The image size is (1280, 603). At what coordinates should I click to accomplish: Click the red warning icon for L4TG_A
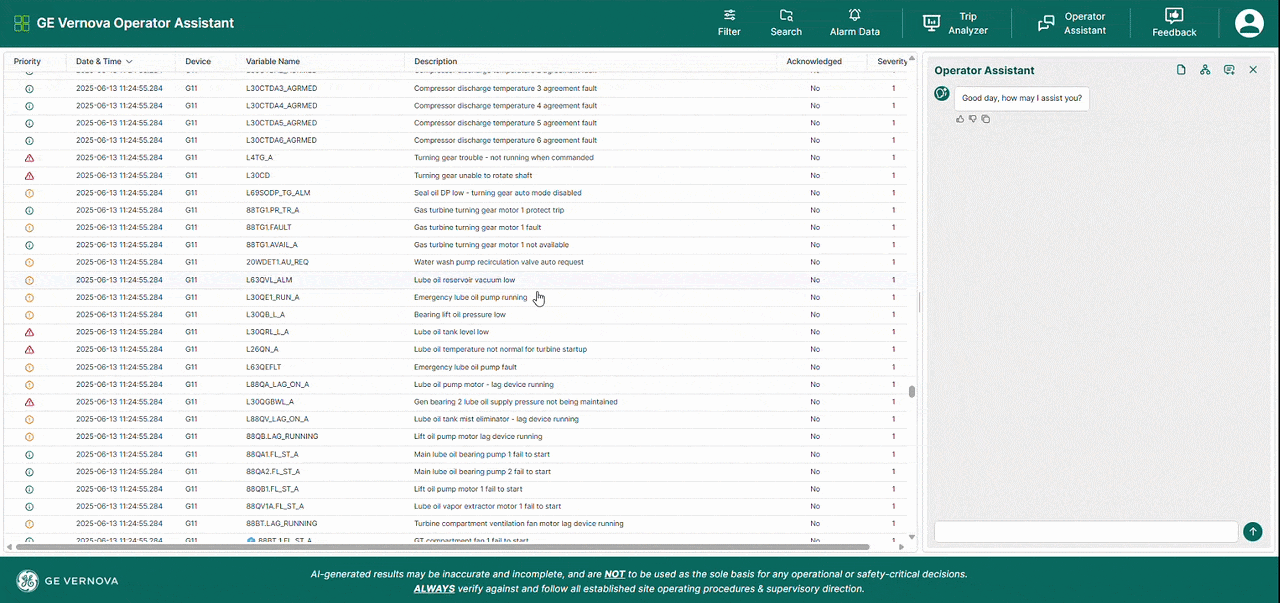tap(29, 158)
